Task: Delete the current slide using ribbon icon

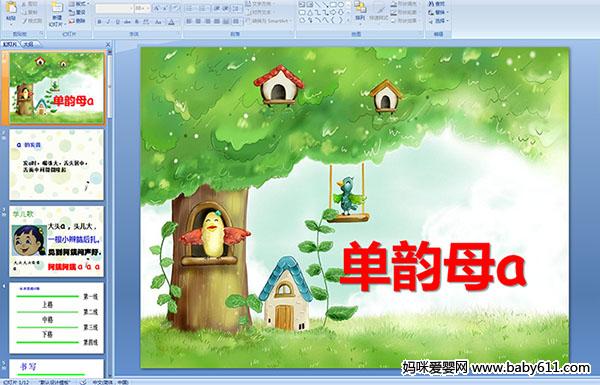Action: 77,21
